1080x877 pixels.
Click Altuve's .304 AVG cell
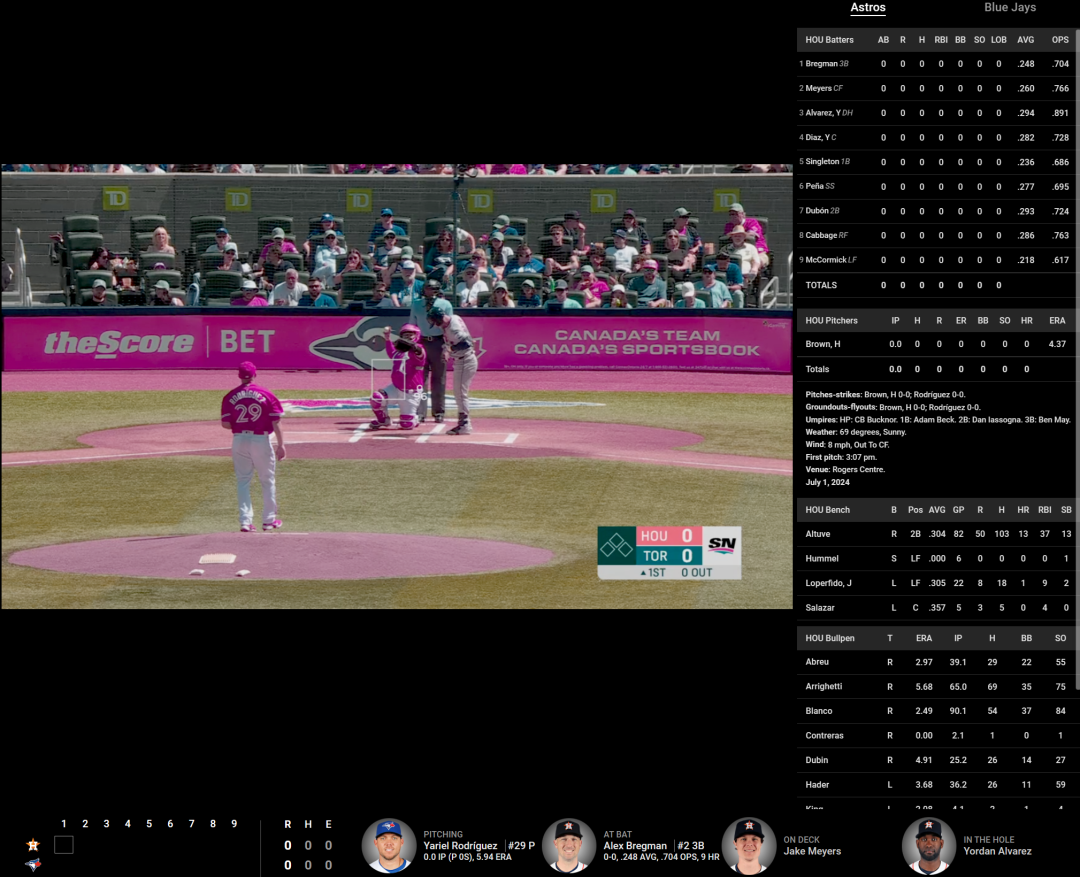click(x=936, y=534)
